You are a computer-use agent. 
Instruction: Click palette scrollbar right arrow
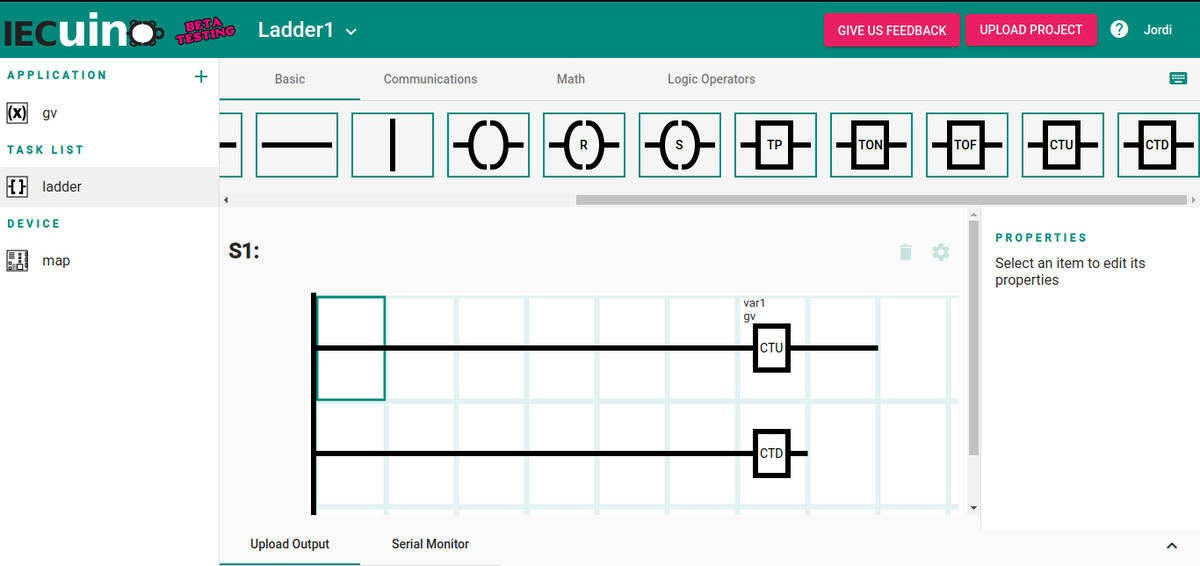[1194, 200]
